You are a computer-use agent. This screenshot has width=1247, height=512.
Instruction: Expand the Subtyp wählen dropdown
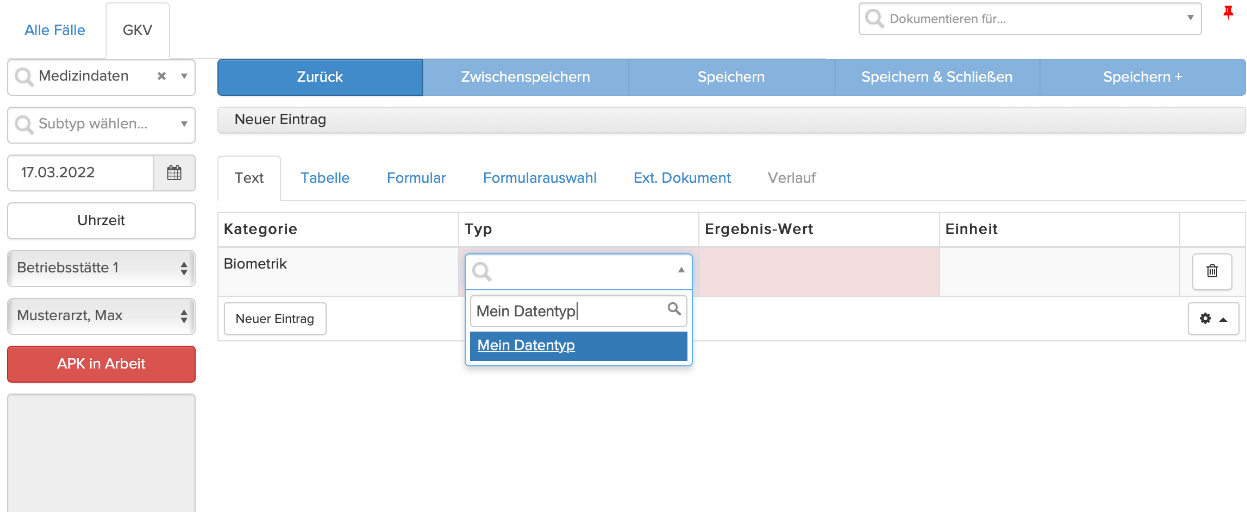[x=184, y=124]
